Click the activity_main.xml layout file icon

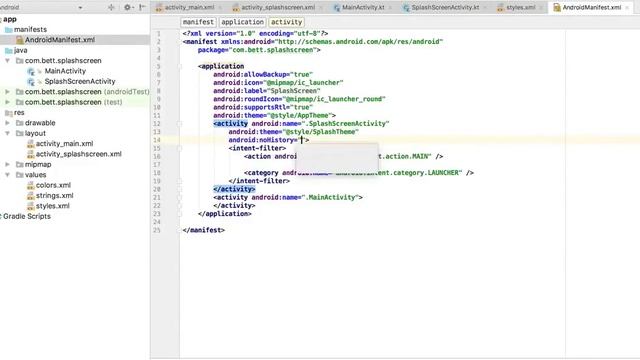pos(30,144)
